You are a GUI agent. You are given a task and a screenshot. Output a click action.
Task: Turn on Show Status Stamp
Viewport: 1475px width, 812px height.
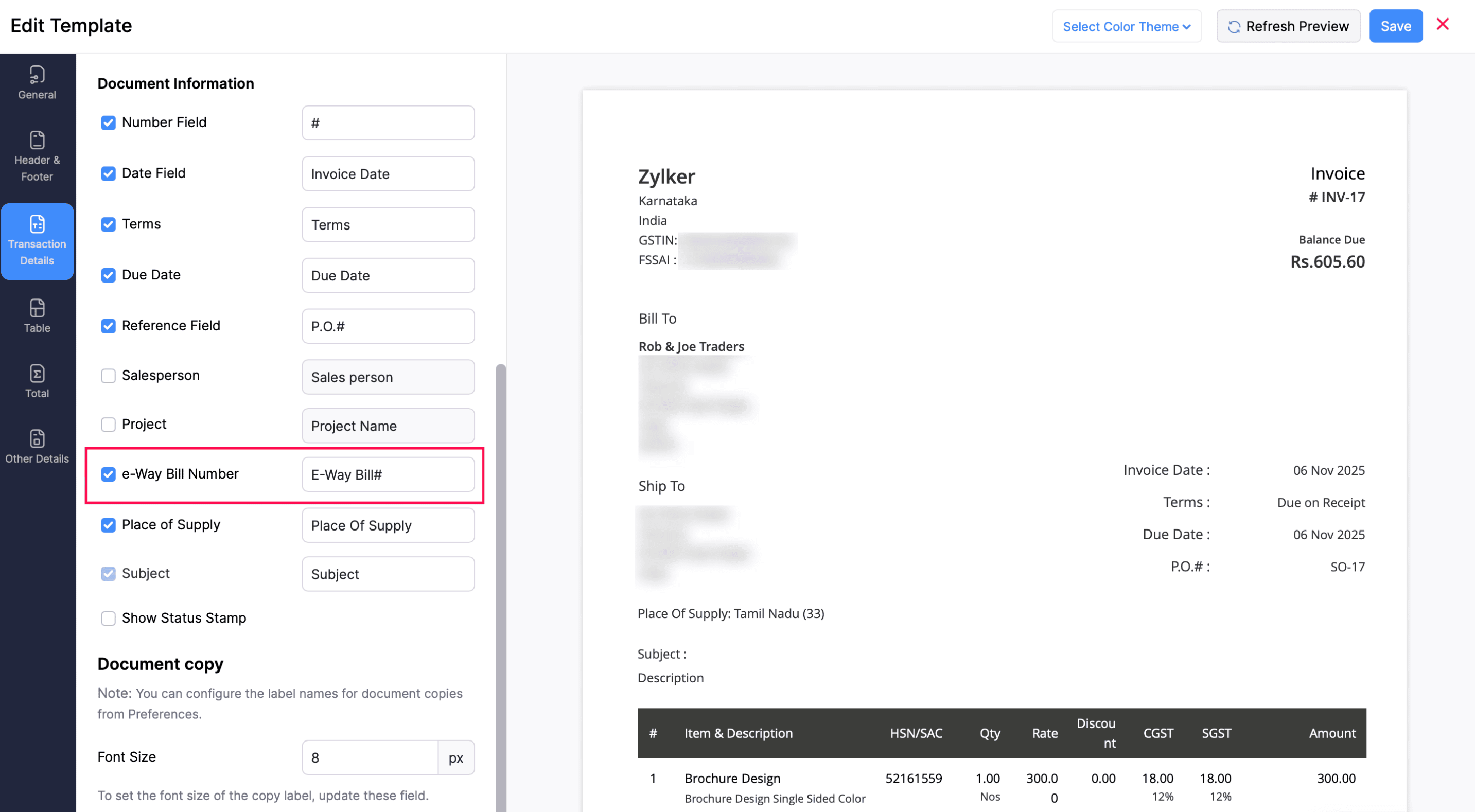point(108,618)
